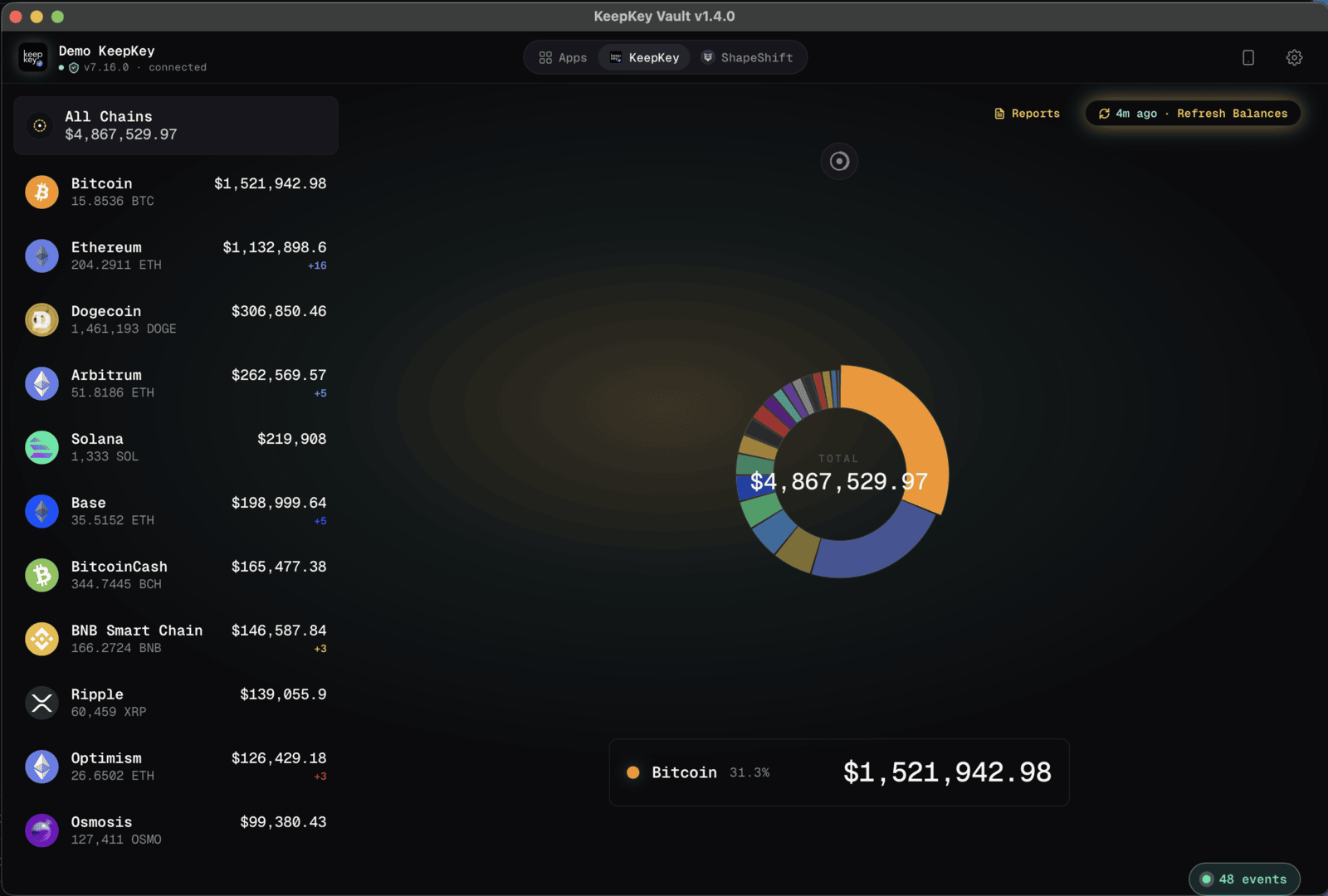
Task: Click the Optimism chain icon
Action: pos(41,767)
